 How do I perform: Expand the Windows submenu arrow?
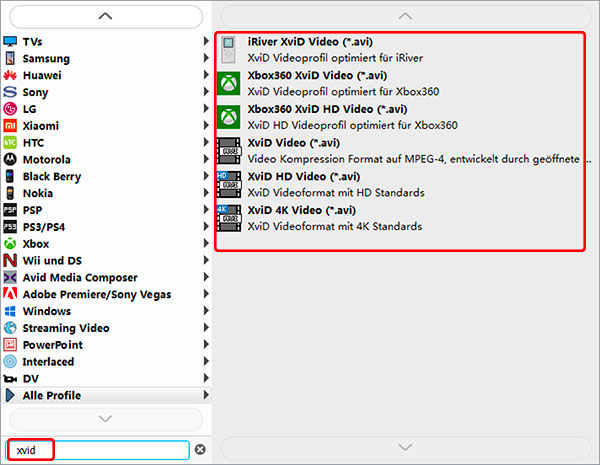point(206,310)
